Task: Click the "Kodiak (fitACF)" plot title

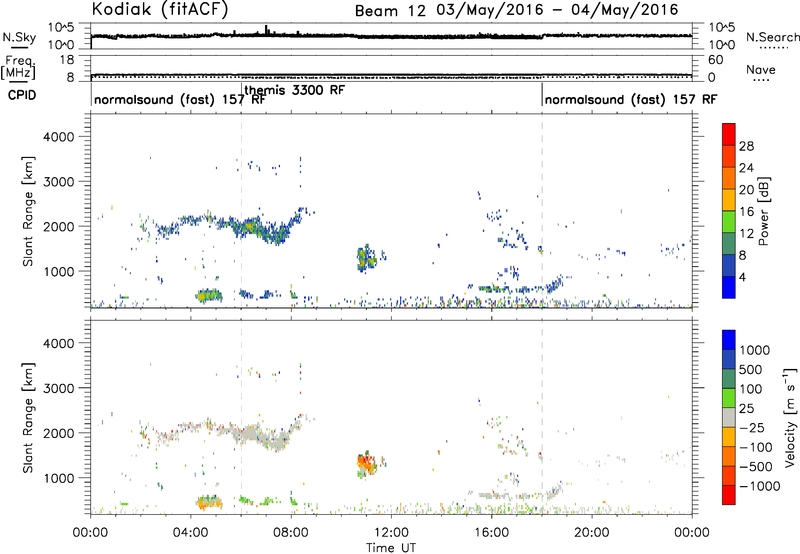Action: [x=160, y=9]
